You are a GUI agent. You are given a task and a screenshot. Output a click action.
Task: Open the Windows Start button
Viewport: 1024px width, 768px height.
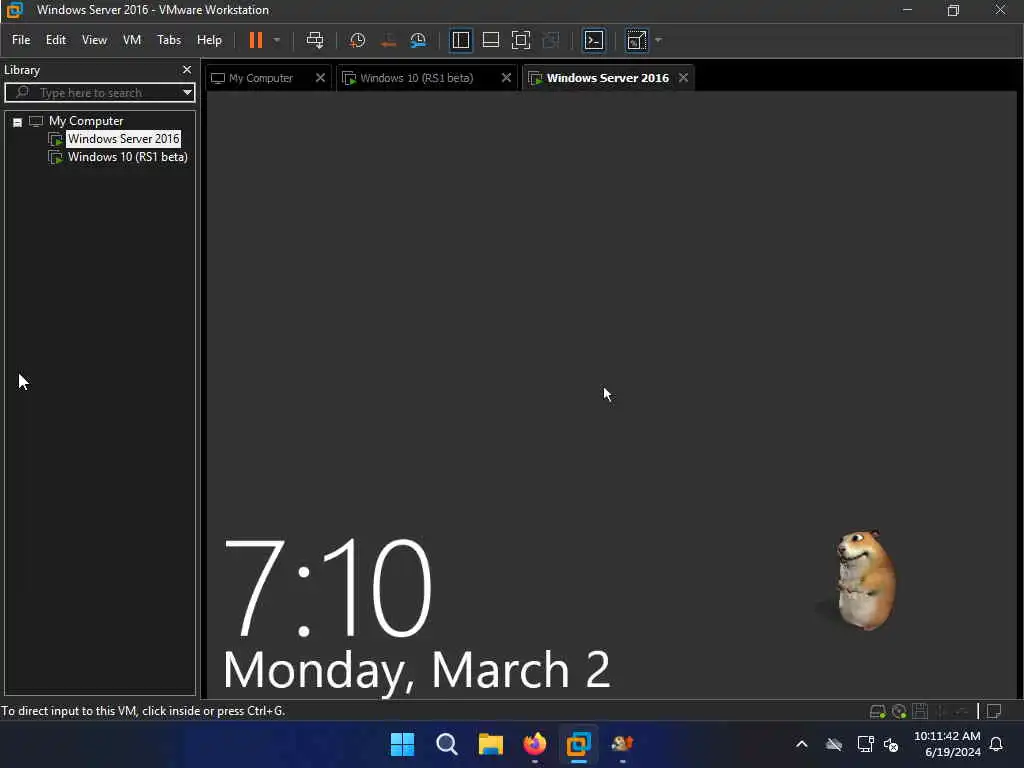(402, 744)
